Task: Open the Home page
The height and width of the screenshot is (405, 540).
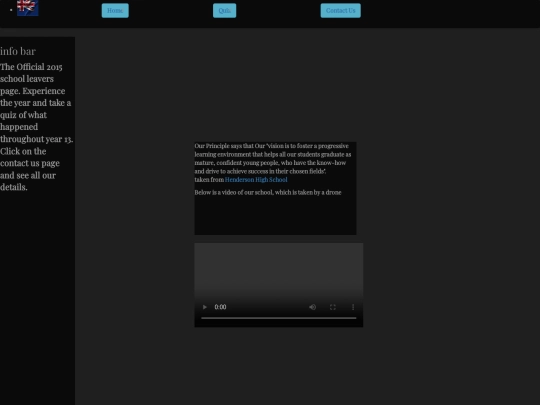Action: pyautogui.click(x=115, y=11)
